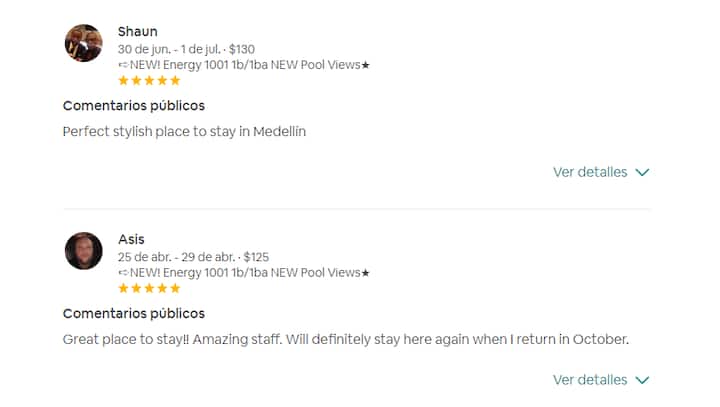Open reviewer name Shaun

click(137, 31)
